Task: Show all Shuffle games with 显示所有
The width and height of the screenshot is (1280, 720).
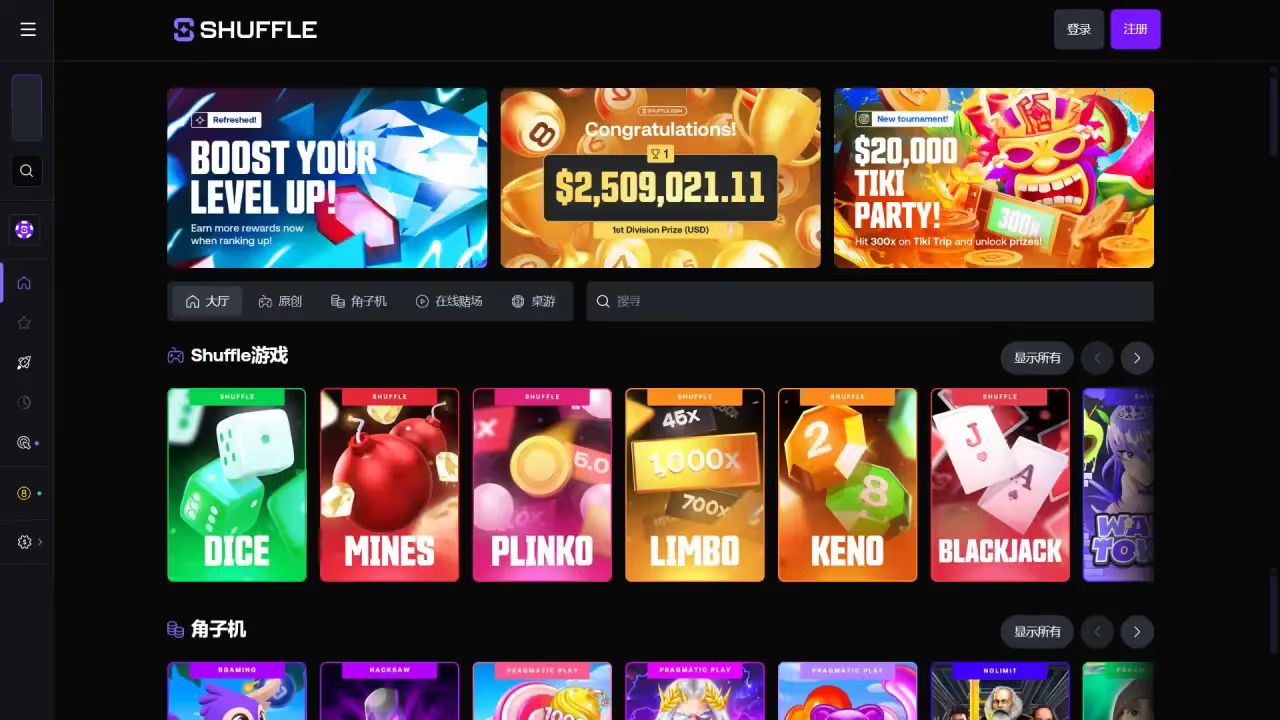Action: [x=1037, y=358]
